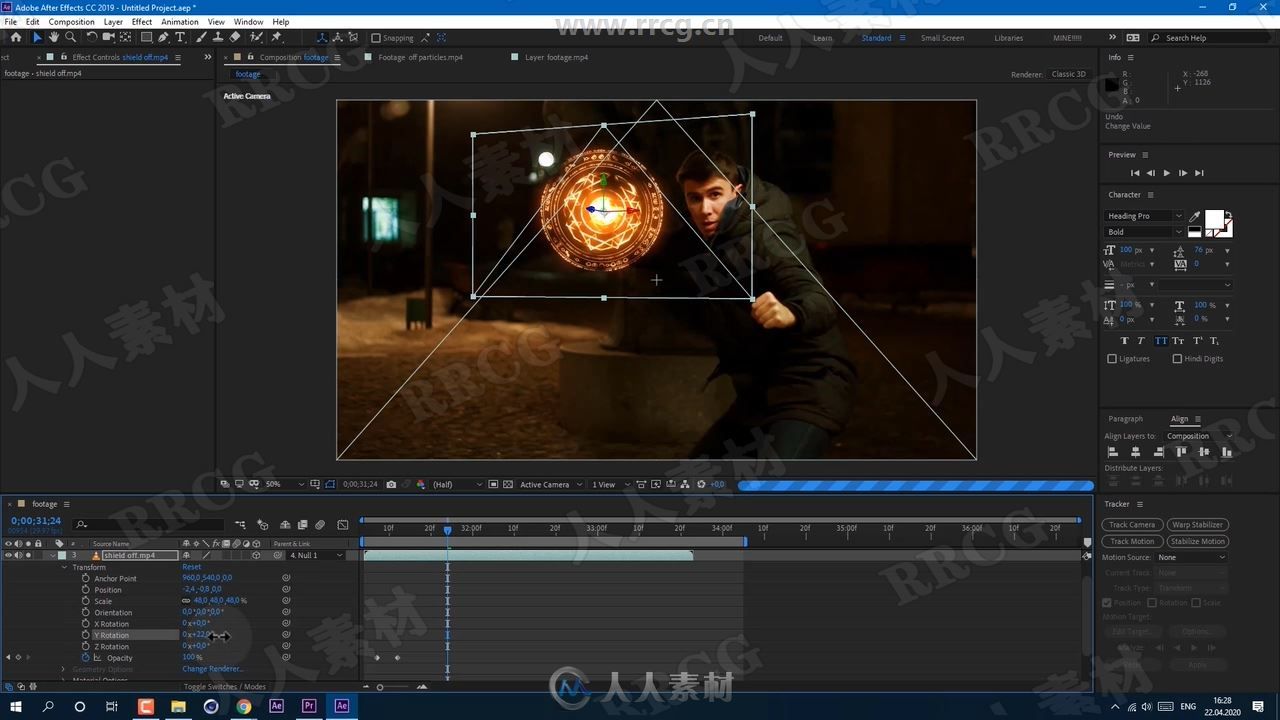The height and width of the screenshot is (720, 1280).
Task: Open the Effect menu
Action: pos(142,21)
